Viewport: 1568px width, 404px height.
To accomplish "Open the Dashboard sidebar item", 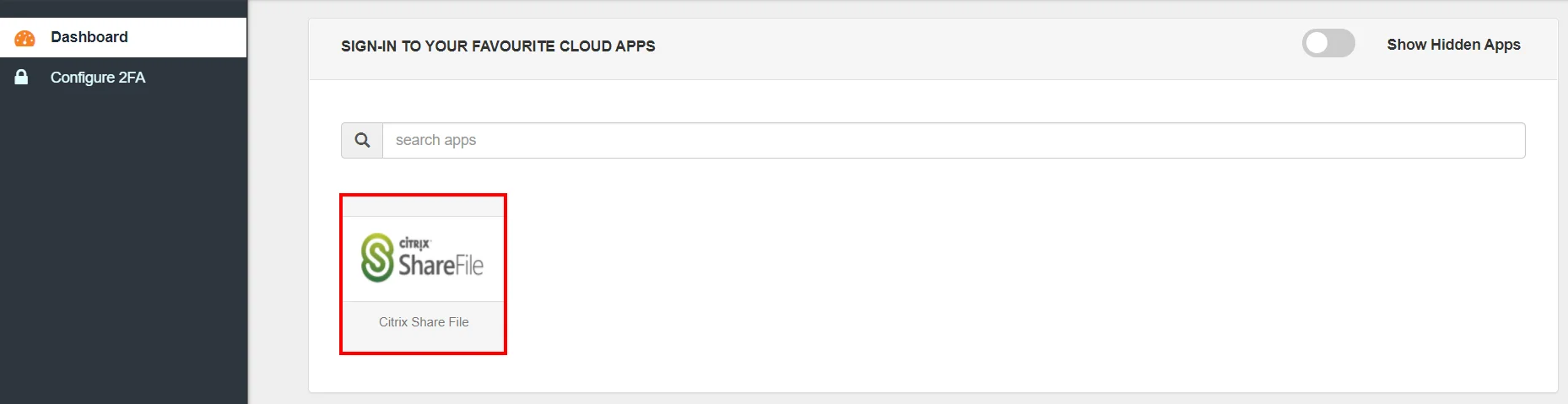I will pyautogui.click(x=123, y=37).
